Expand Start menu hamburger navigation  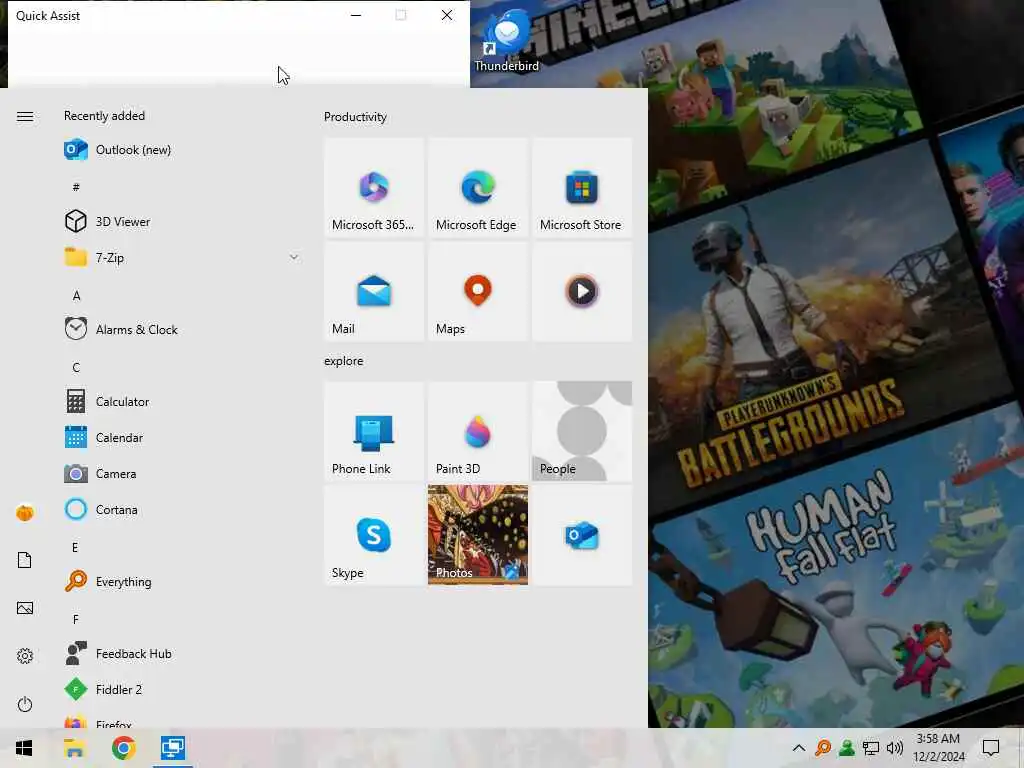point(25,116)
